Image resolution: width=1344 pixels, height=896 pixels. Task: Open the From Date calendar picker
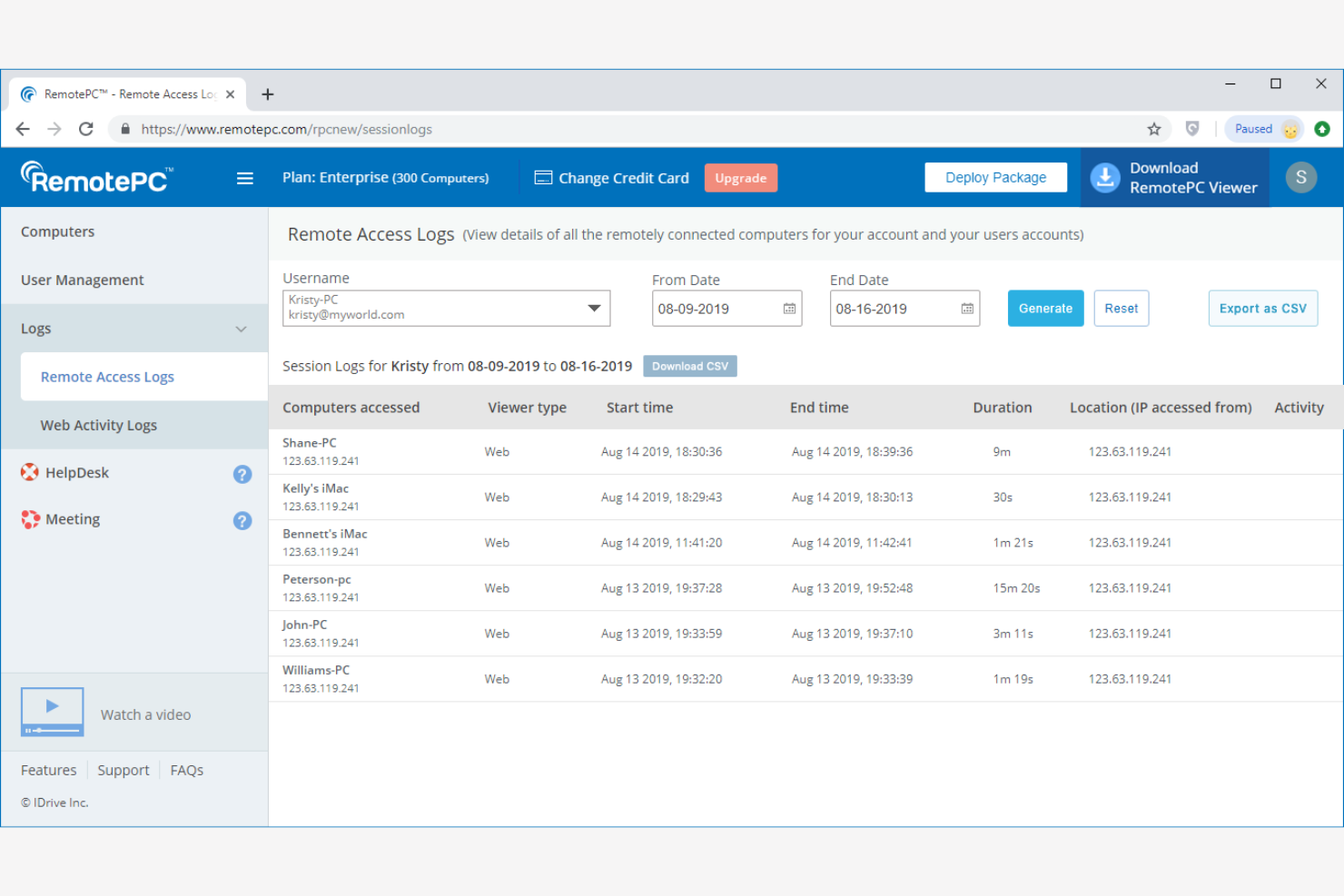(788, 309)
